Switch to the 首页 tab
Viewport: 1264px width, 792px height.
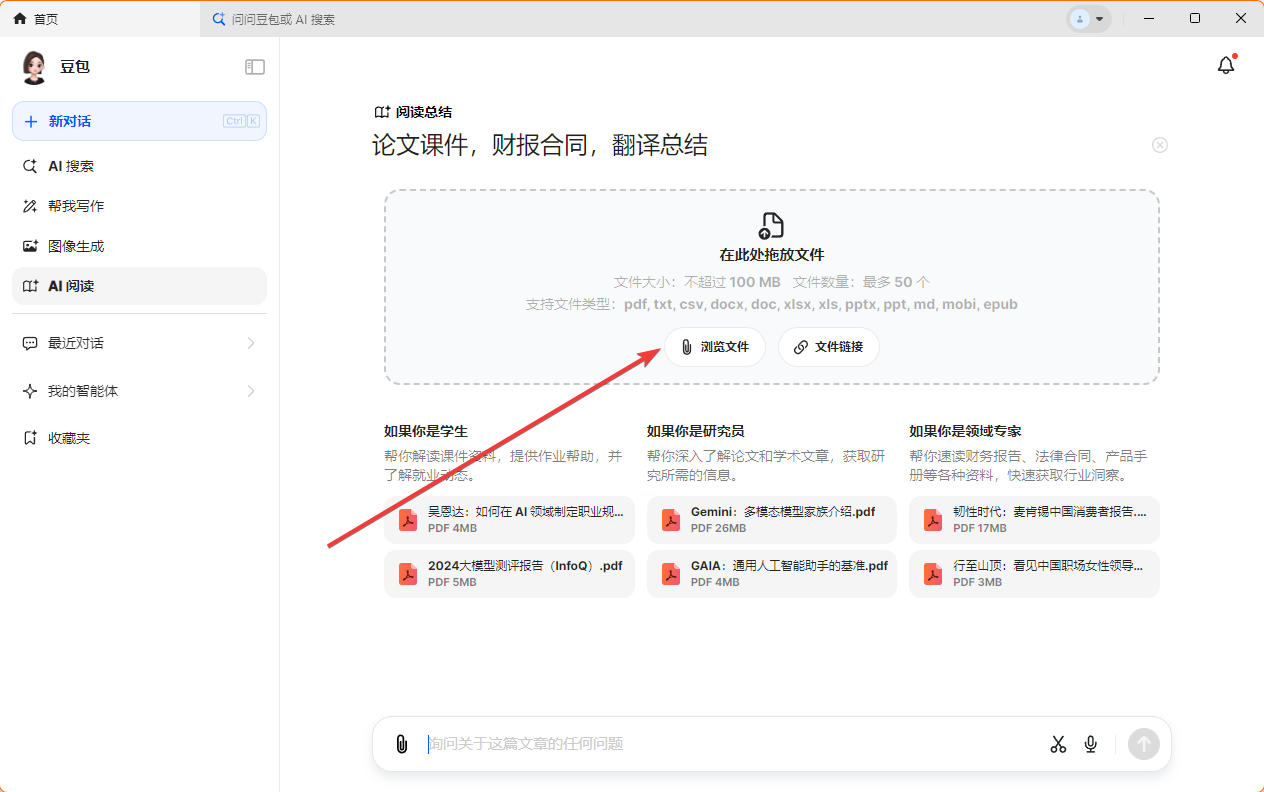coord(100,19)
